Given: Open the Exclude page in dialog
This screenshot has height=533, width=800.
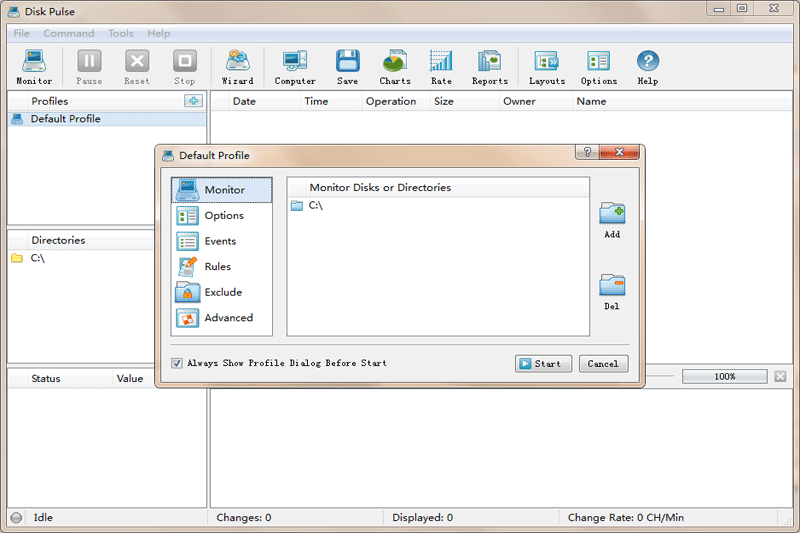Looking at the screenshot, I should tap(221, 292).
